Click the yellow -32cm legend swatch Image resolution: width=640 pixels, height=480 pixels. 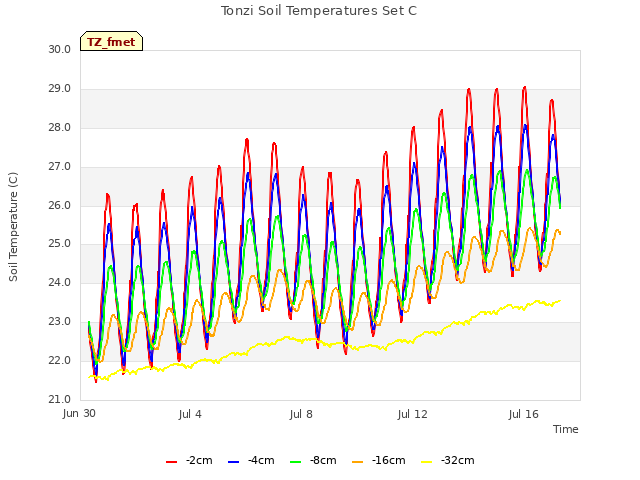(x=427, y=462)
